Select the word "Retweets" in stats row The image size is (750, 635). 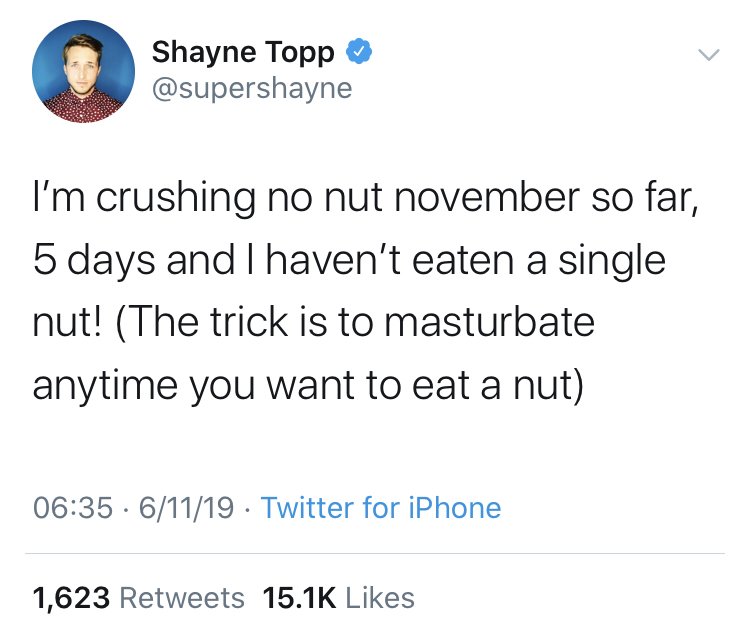(182, 598)
